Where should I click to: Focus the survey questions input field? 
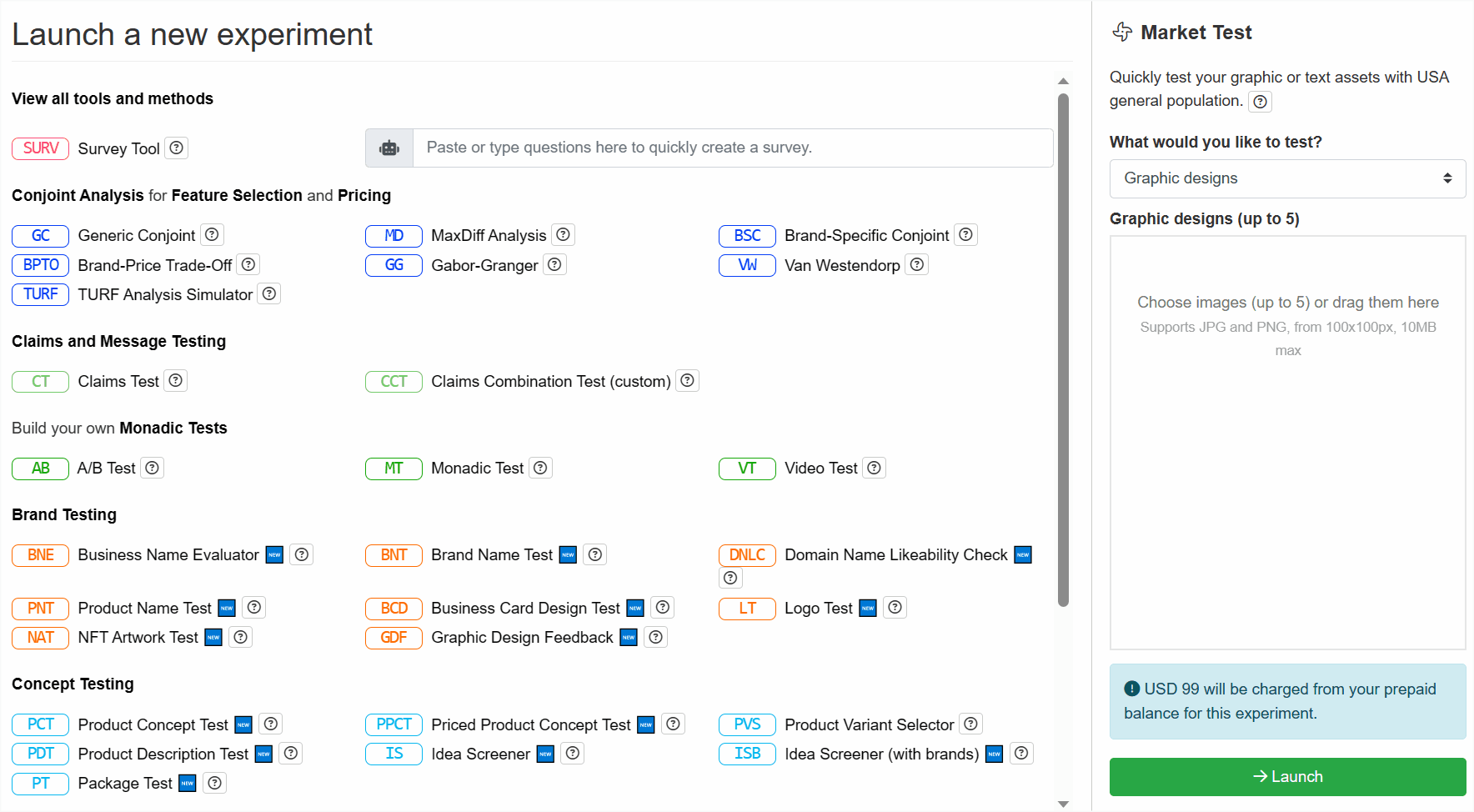(733, 148)
